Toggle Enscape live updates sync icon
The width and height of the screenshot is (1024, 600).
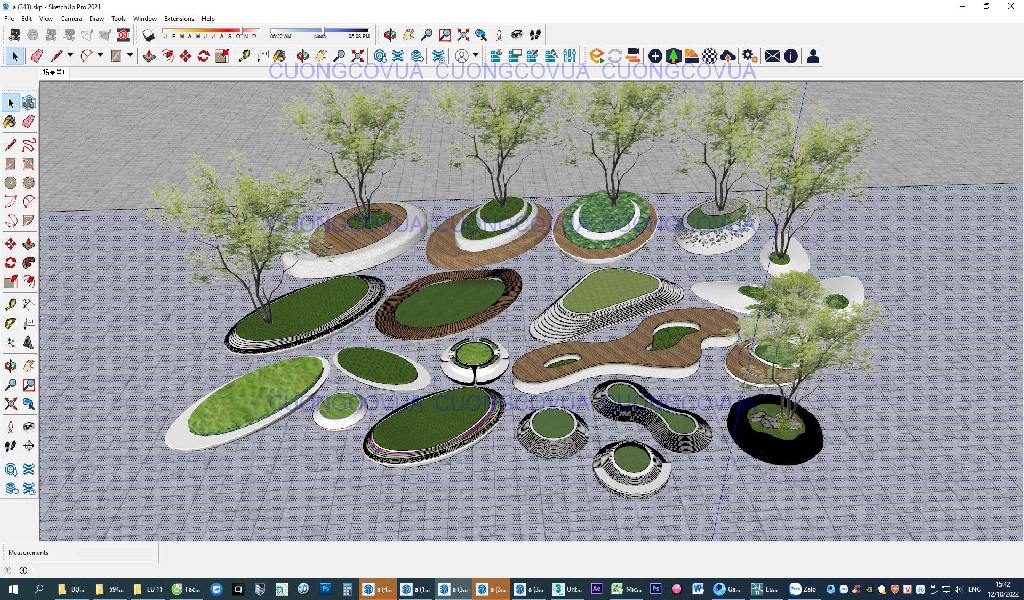click(x=615, y=56)
